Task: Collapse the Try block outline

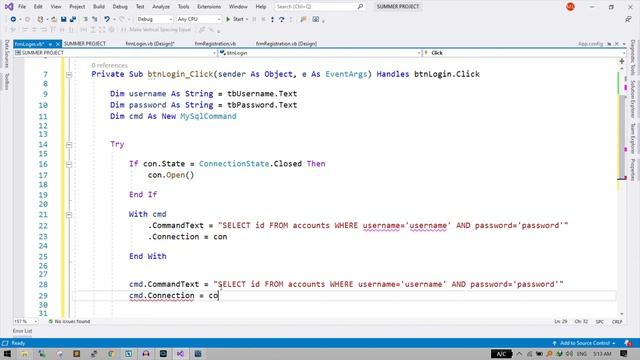Action: click(x=69, y=145)
